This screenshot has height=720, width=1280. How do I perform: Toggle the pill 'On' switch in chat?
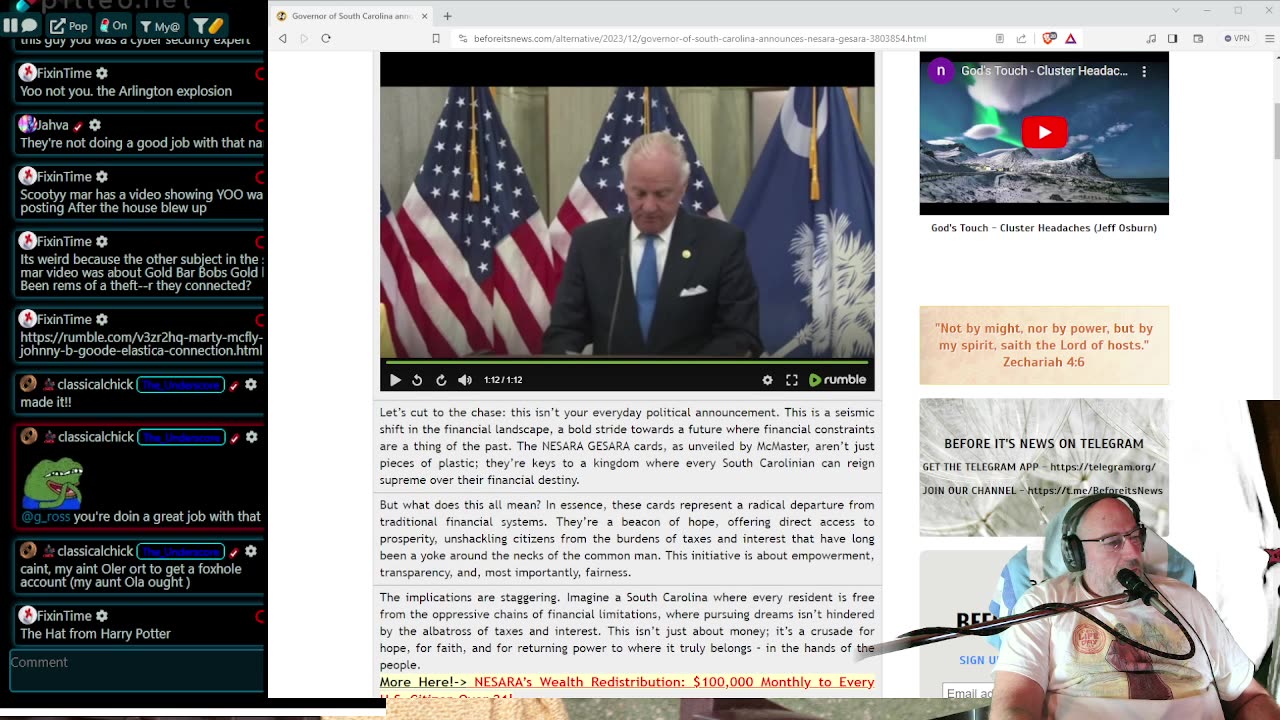pyautogui.click(x=113, y=25)
